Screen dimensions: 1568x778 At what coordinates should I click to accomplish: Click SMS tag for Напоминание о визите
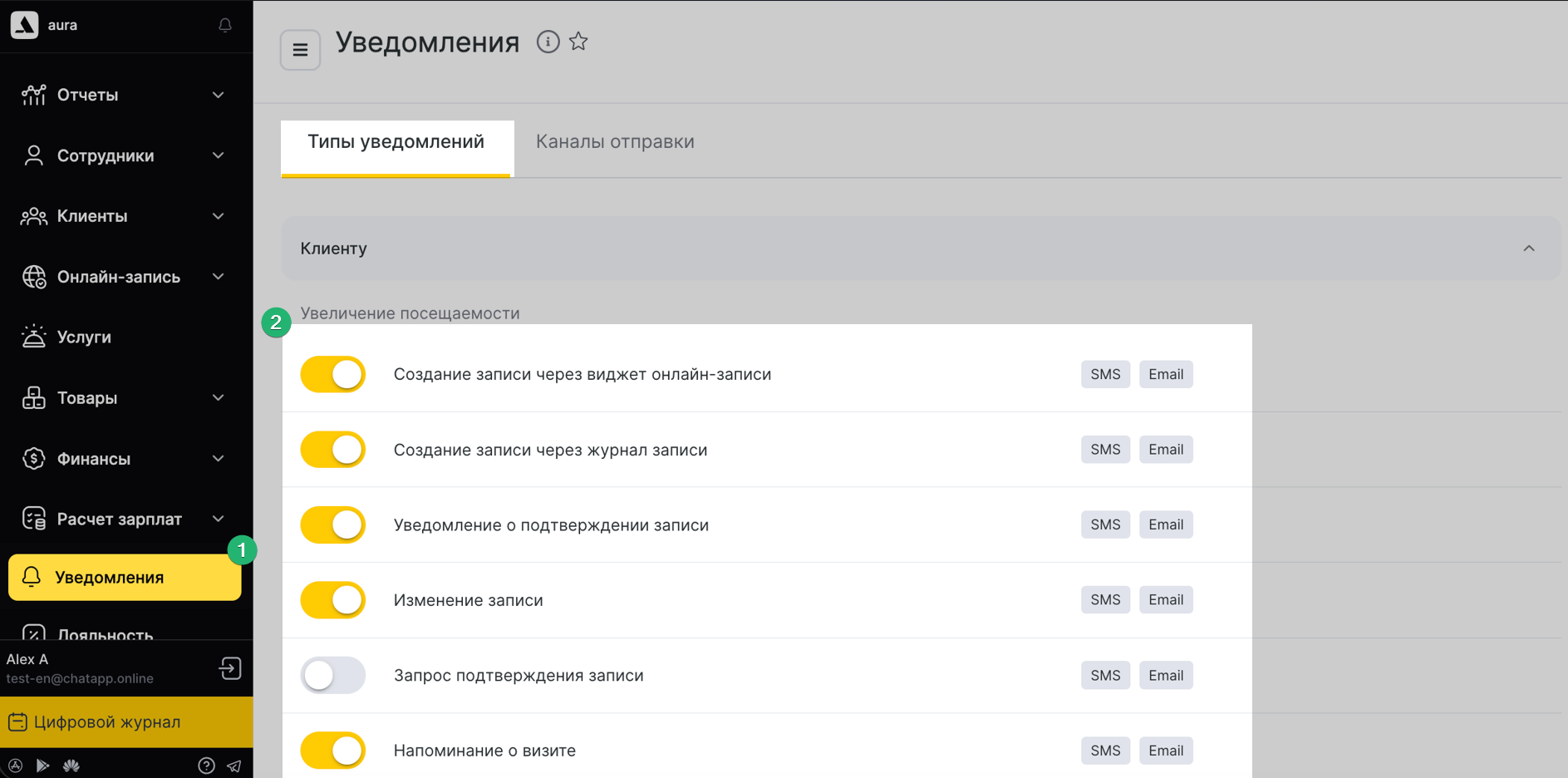(x=1105, y=751)
